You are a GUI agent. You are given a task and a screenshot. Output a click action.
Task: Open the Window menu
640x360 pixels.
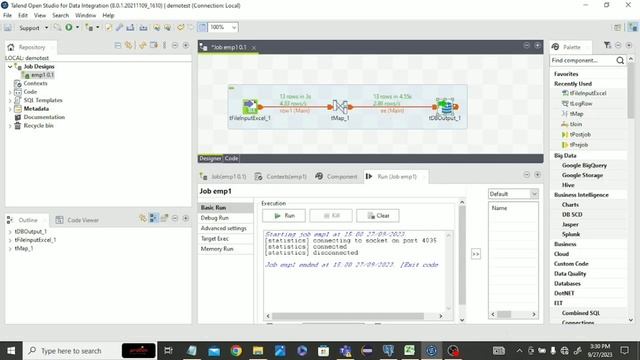pyautogui.click(x=85, y=15)
